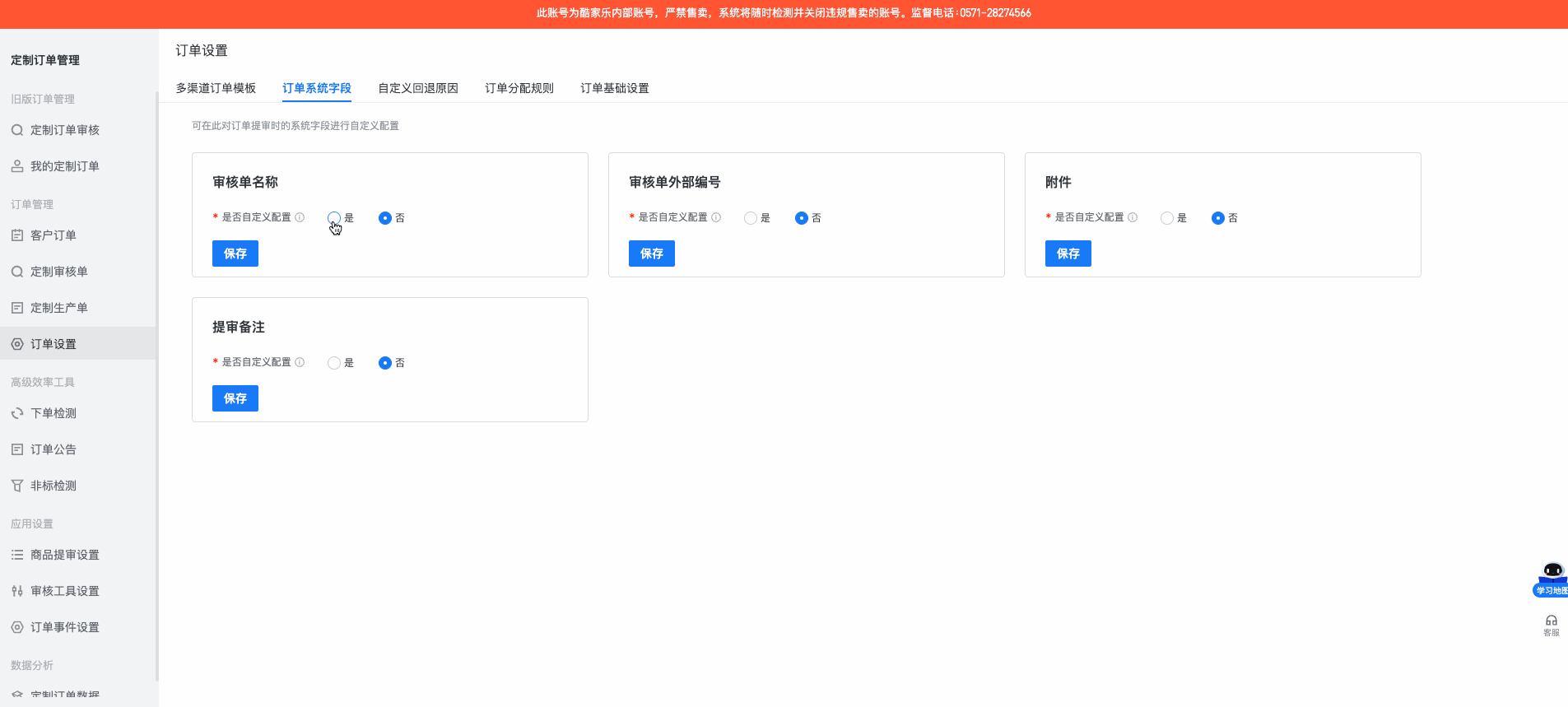
Task: Select 否 radio in 提审备注 card
Action: click(385, 363)
